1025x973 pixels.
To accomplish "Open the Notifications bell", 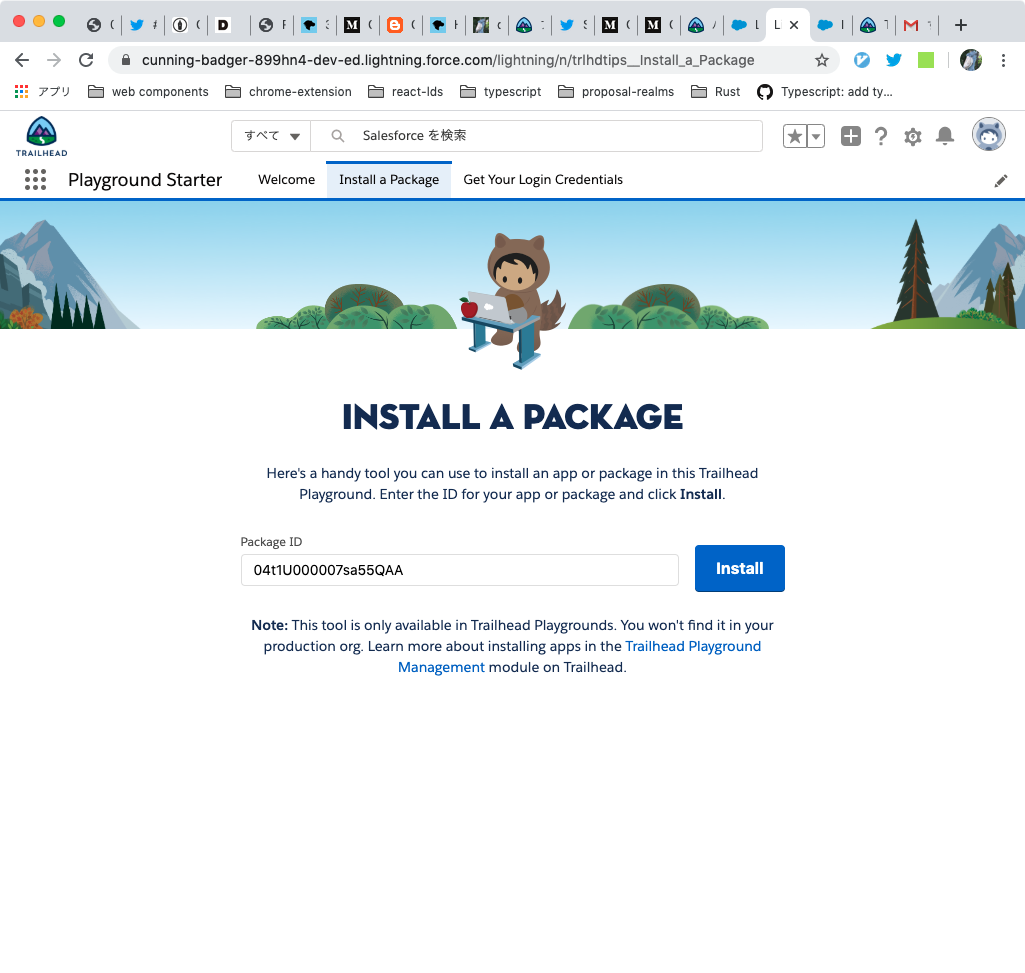I will pos(945,136).
